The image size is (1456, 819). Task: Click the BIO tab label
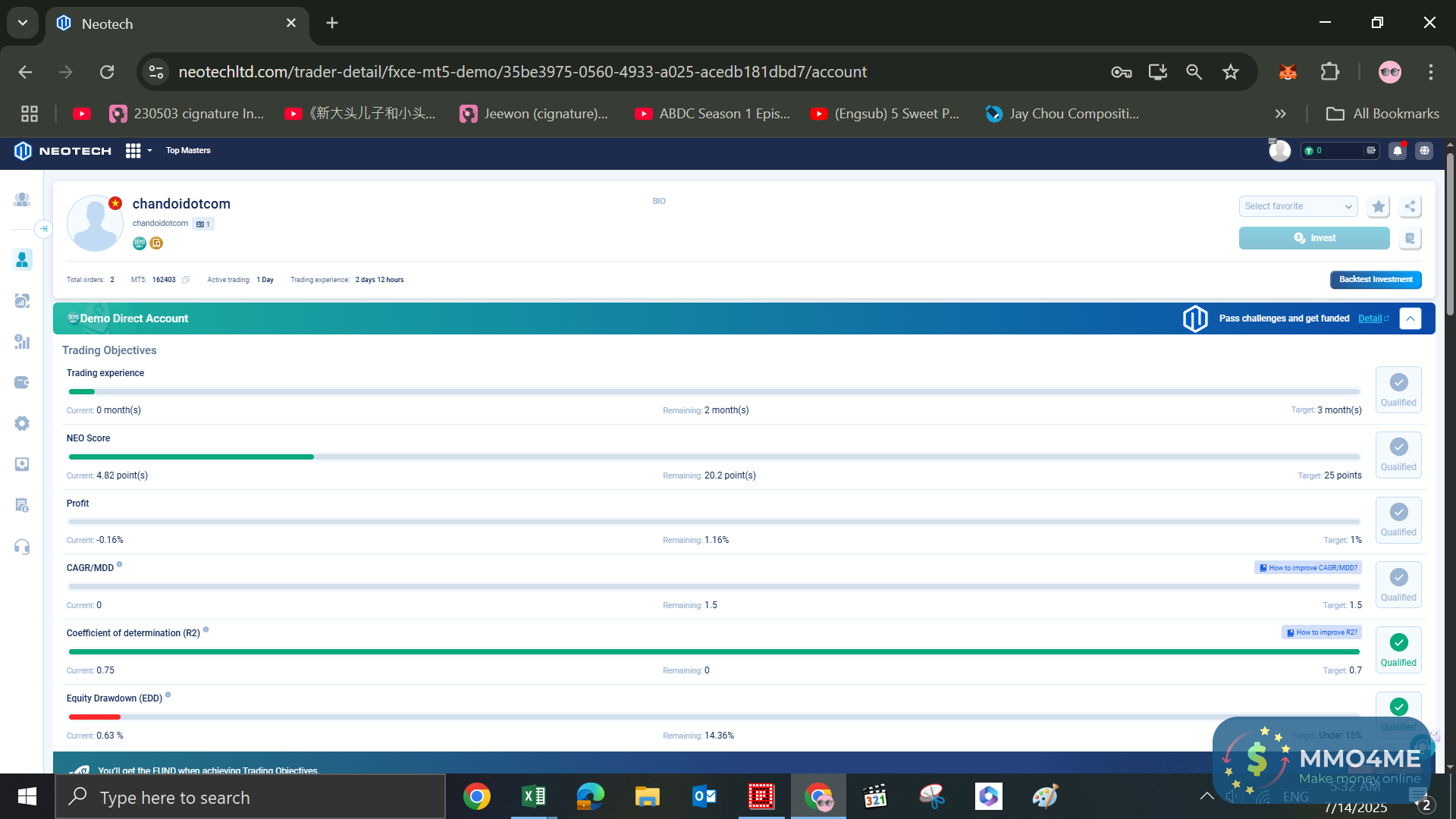[x=658, y=202]
